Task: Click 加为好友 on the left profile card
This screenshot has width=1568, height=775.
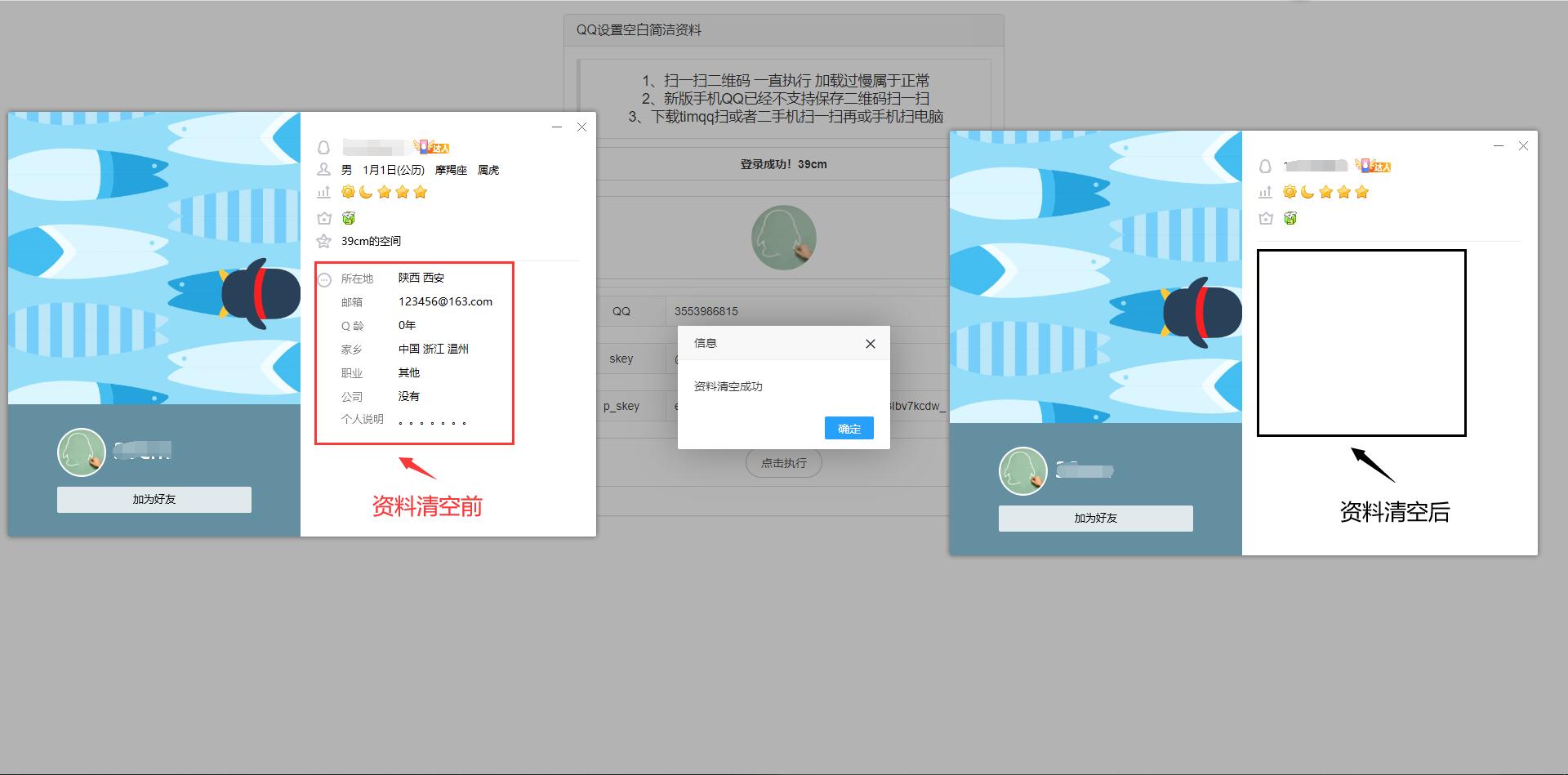Action: coord(154,499)
